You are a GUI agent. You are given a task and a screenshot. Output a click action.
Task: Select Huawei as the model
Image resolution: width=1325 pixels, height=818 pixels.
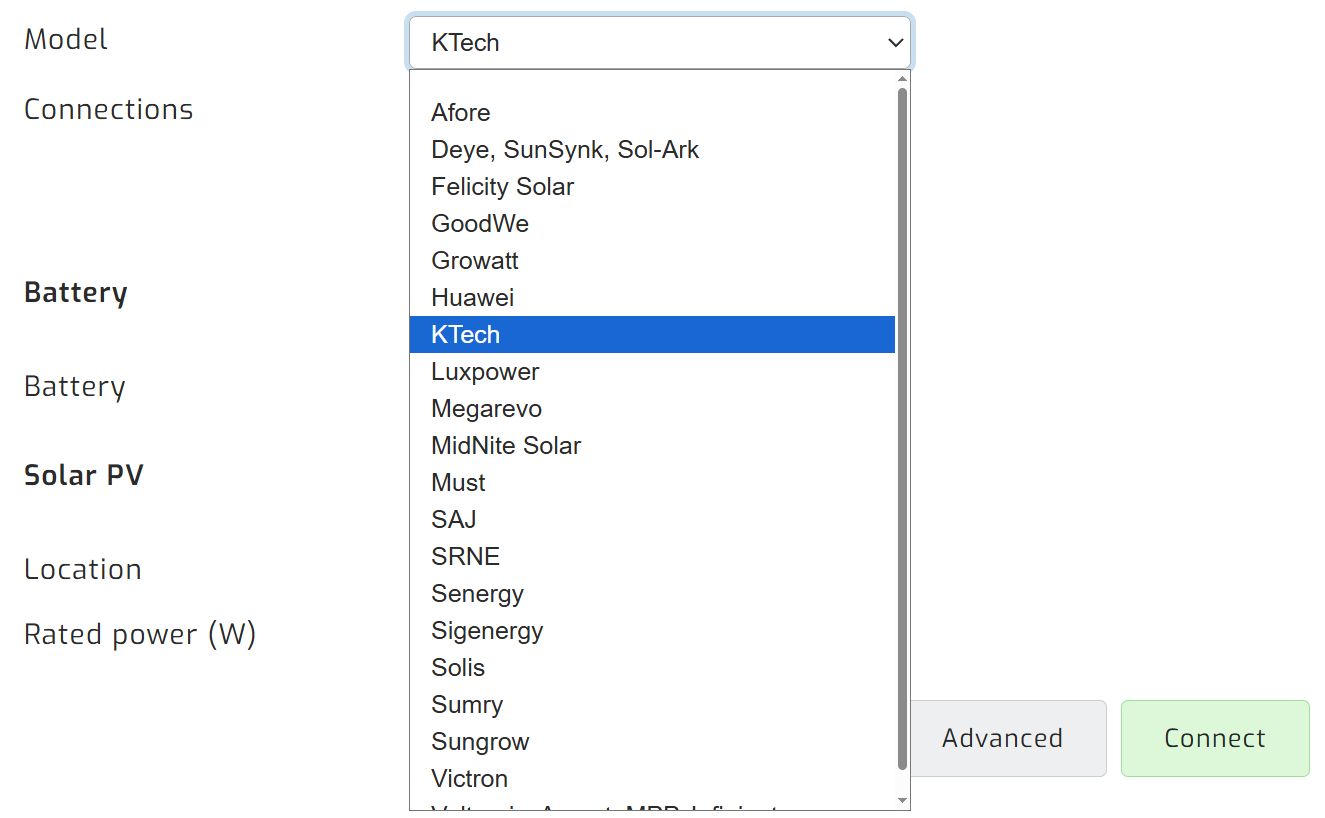click(472, 298)
